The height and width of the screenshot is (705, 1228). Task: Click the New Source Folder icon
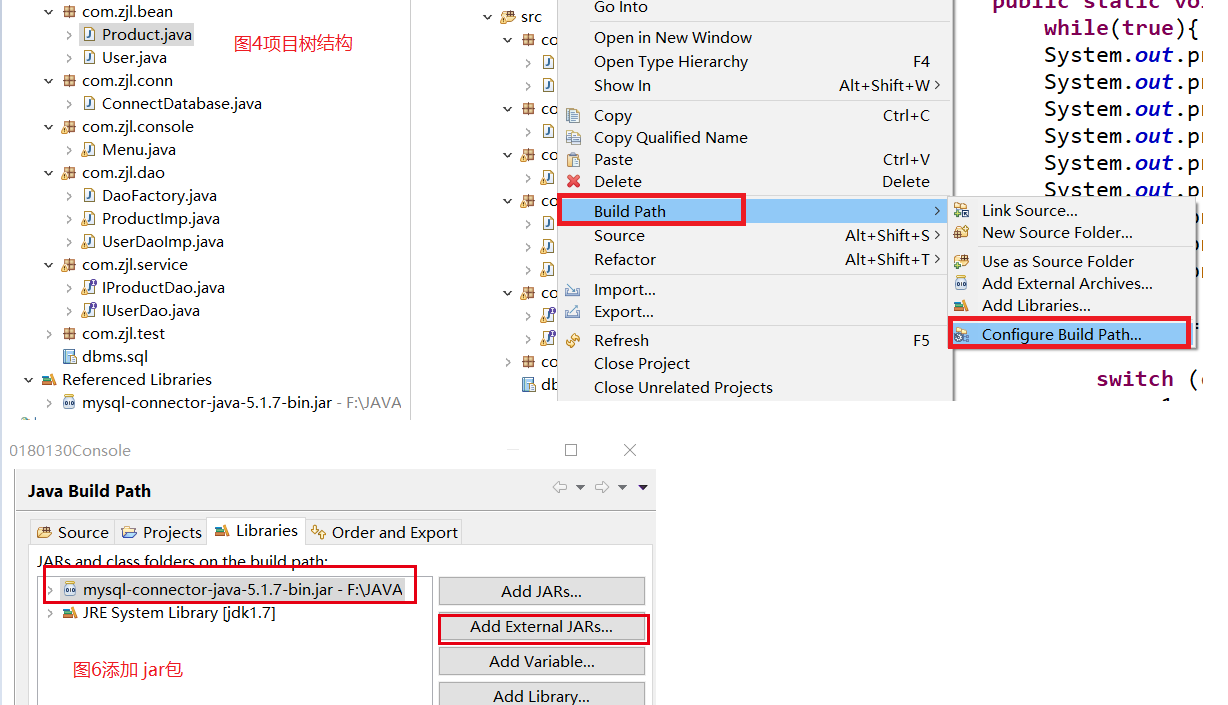pos(962,233)
